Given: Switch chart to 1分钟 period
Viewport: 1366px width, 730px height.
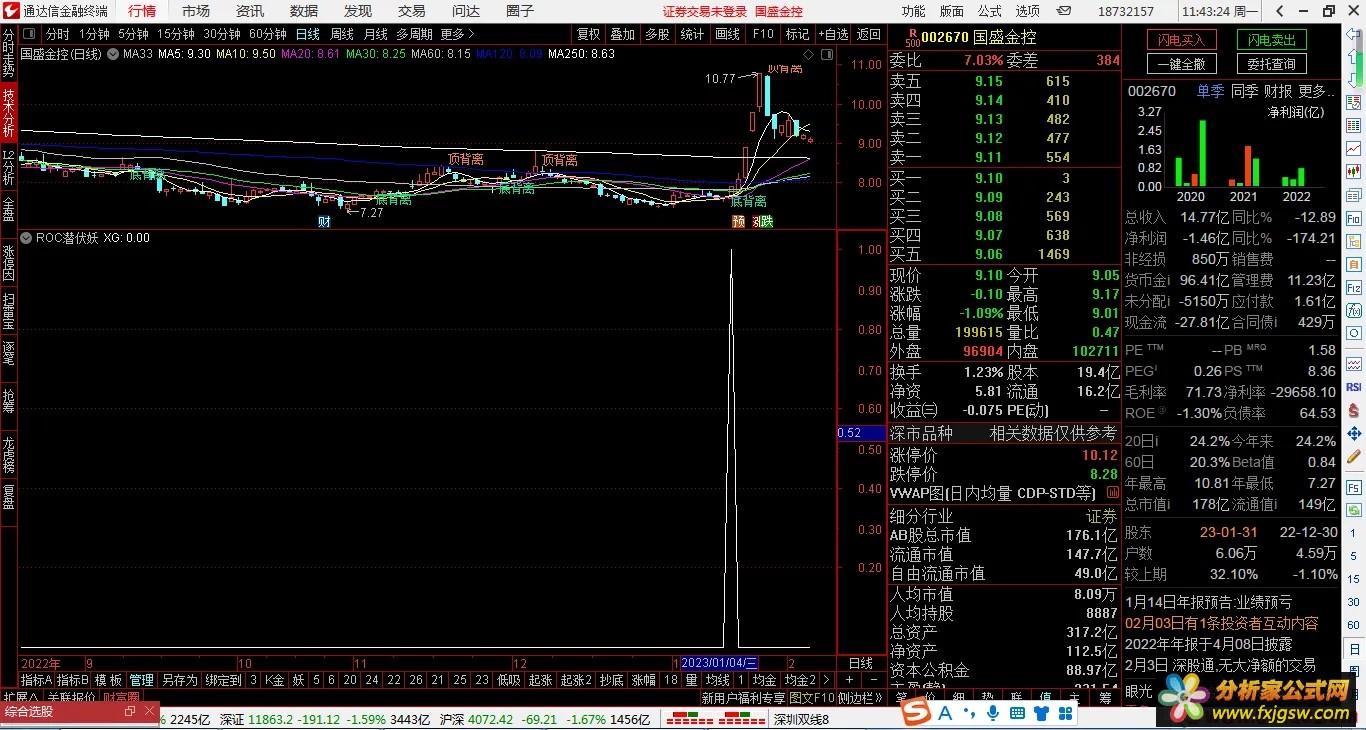Looking at the screenshot, I should point(94,34).
